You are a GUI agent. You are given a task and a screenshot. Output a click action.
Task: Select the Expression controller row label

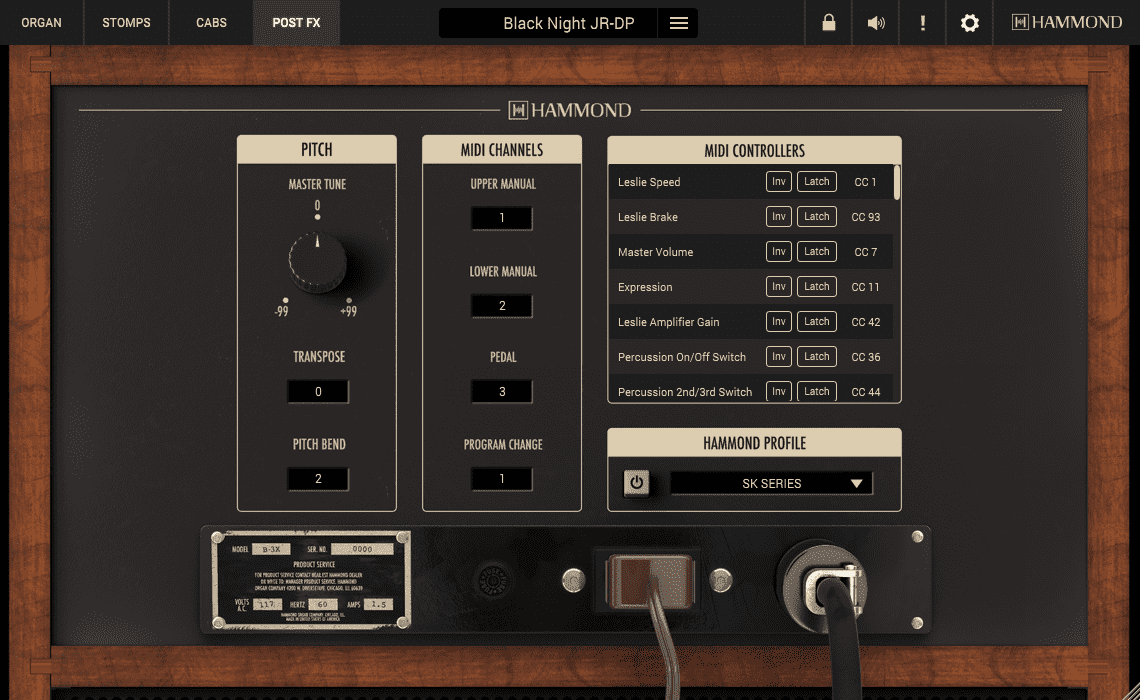click(x=645, y=287)
